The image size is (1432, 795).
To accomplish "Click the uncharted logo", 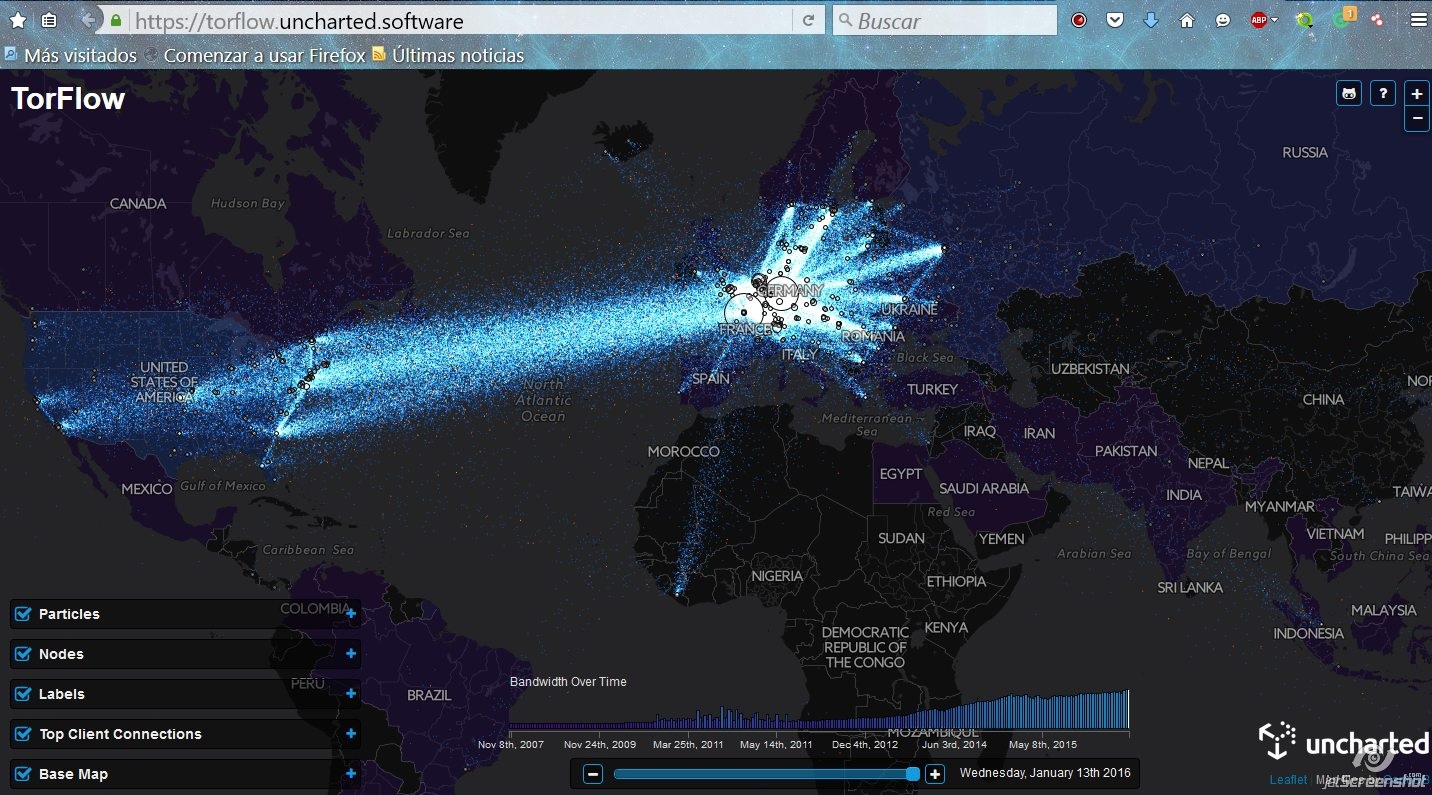I will coord(1343,742).
